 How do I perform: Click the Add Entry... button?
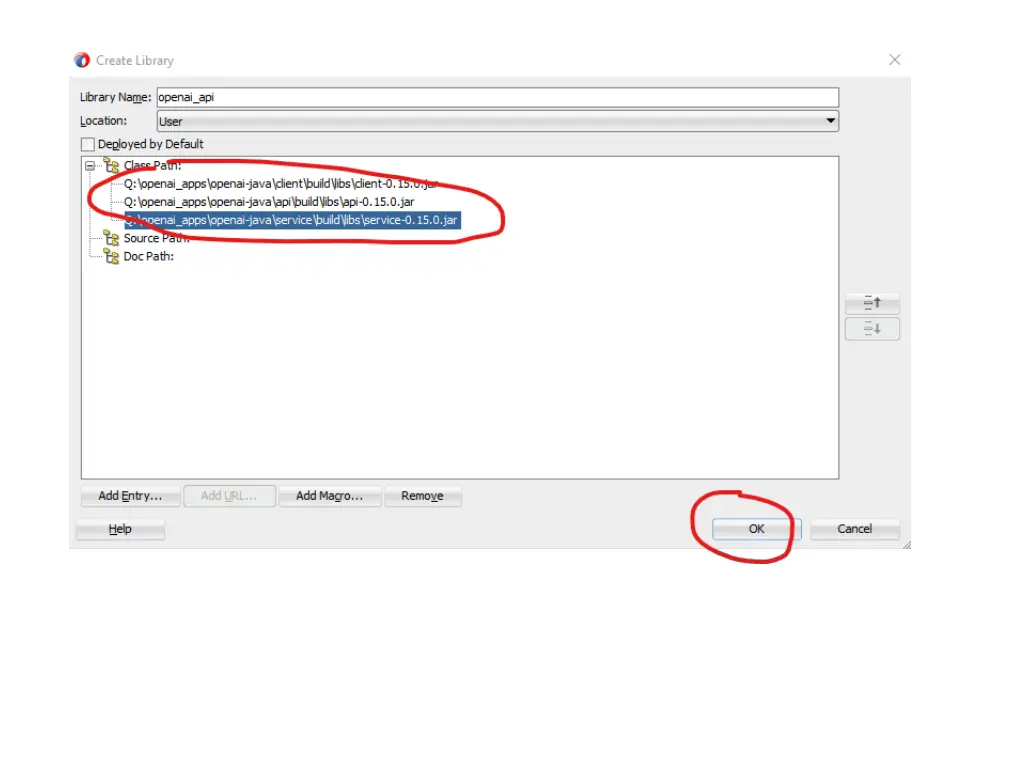[130, 496]
